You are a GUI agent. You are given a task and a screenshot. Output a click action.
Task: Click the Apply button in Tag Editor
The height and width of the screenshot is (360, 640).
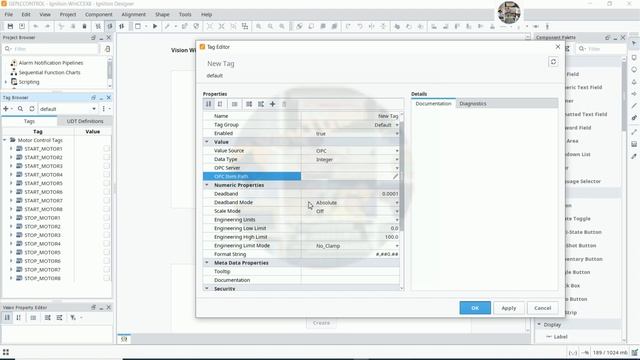[x=509, y=308]
